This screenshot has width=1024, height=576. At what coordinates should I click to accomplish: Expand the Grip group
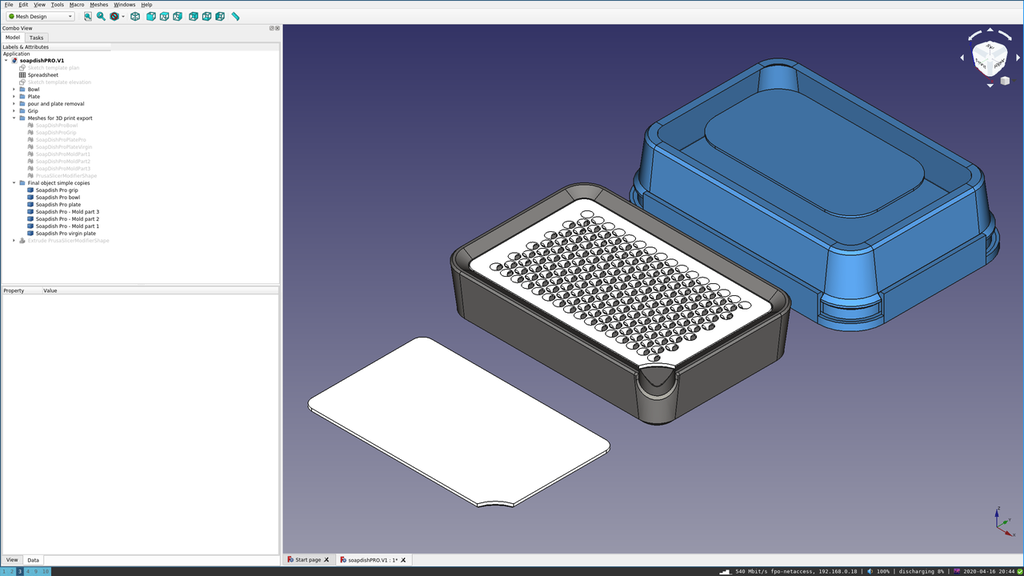(x=14, y=111)
